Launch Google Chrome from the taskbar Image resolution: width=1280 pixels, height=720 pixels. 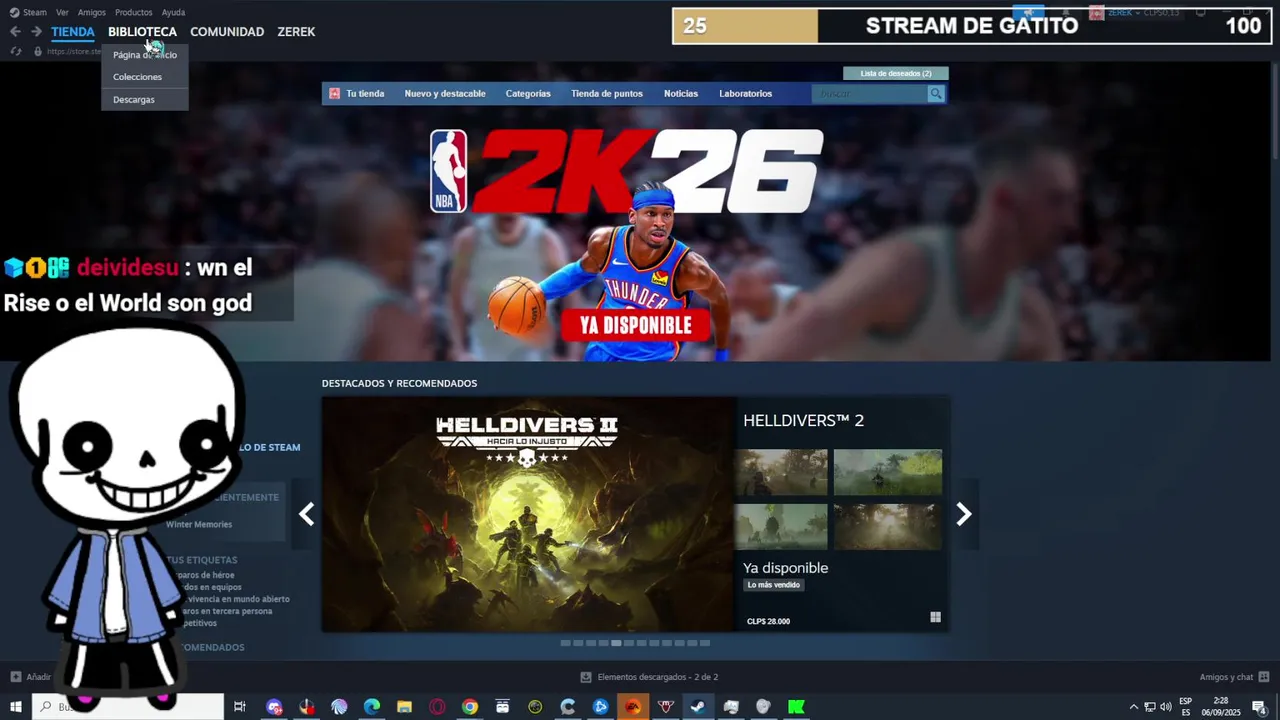470,707
